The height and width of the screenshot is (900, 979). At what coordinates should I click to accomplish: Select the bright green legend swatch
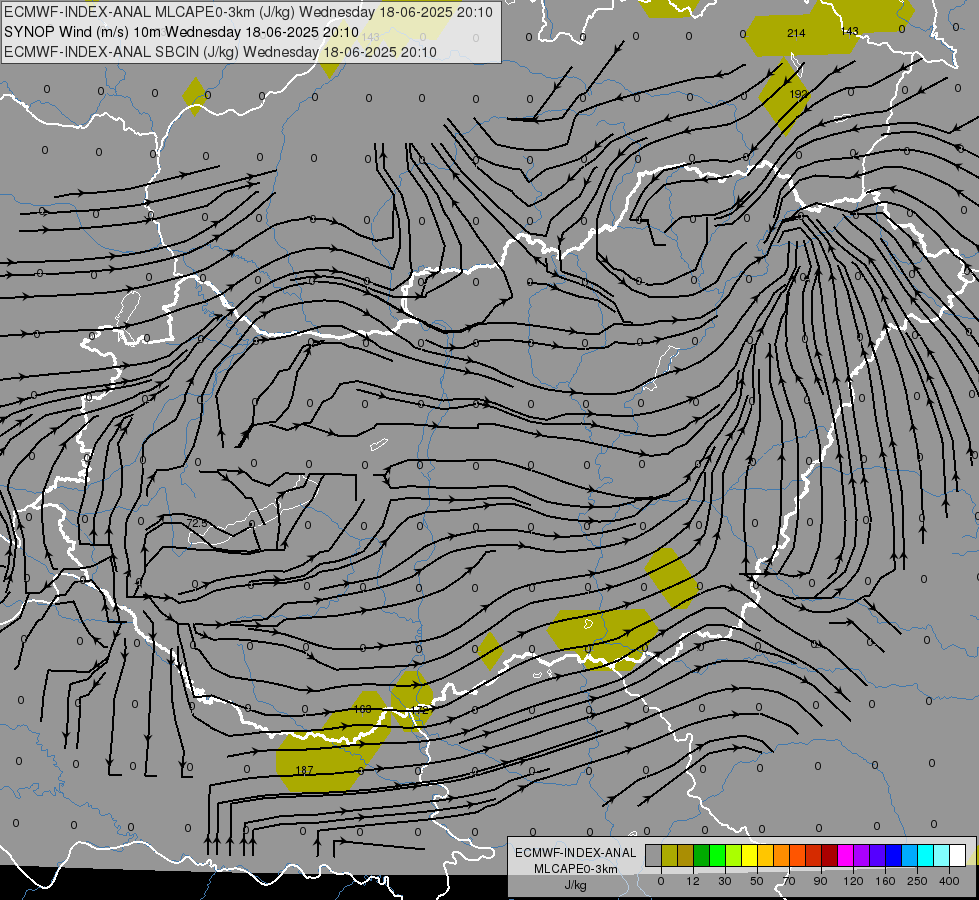(717, 855)
